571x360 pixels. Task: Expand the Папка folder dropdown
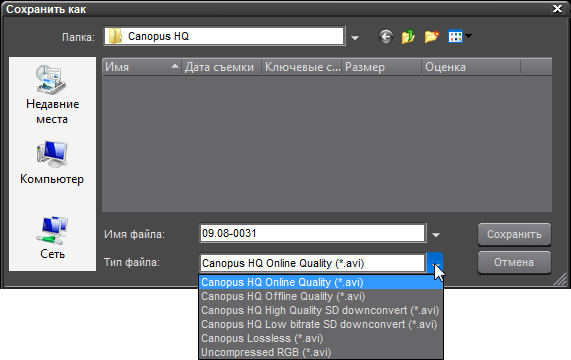point(355,37)
